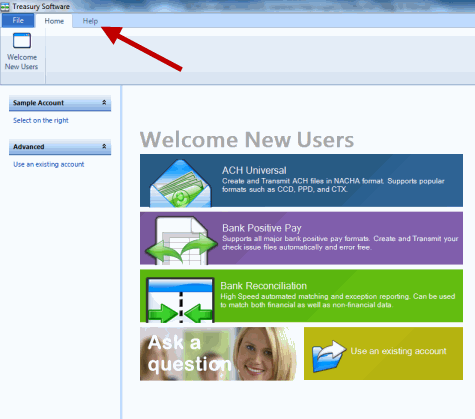Collapse the Sample Account panel chevron
The image size is (475, 419).
(x=104, y=103)
